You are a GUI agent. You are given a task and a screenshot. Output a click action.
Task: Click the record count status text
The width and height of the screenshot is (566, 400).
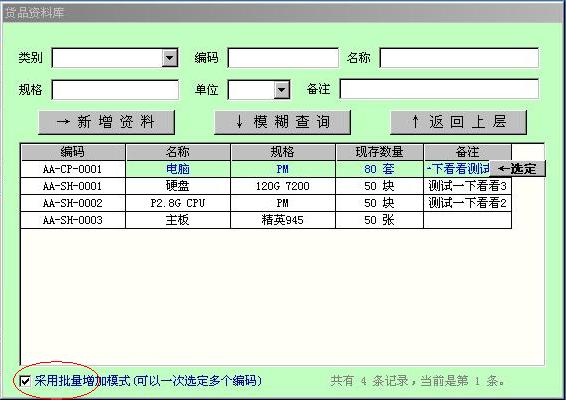[x=418, y=381]
